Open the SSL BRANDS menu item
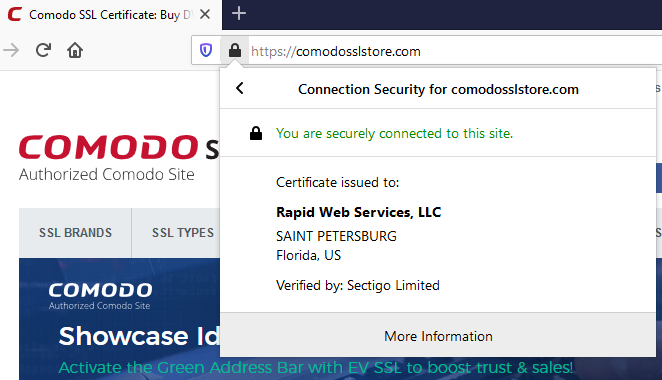 (x=75, y=233)
